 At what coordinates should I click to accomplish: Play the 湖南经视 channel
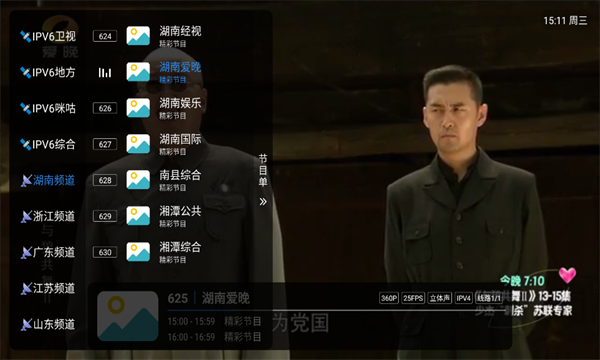click(x=180, y=31)
